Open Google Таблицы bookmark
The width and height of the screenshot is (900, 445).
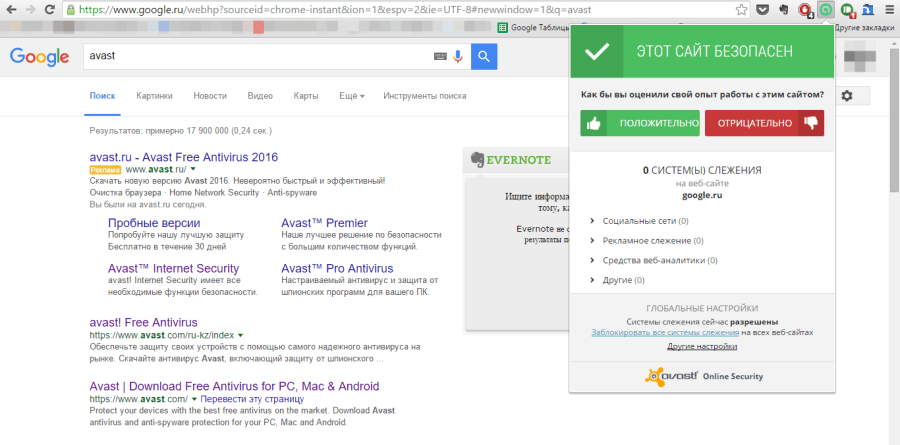pos(534,27)
